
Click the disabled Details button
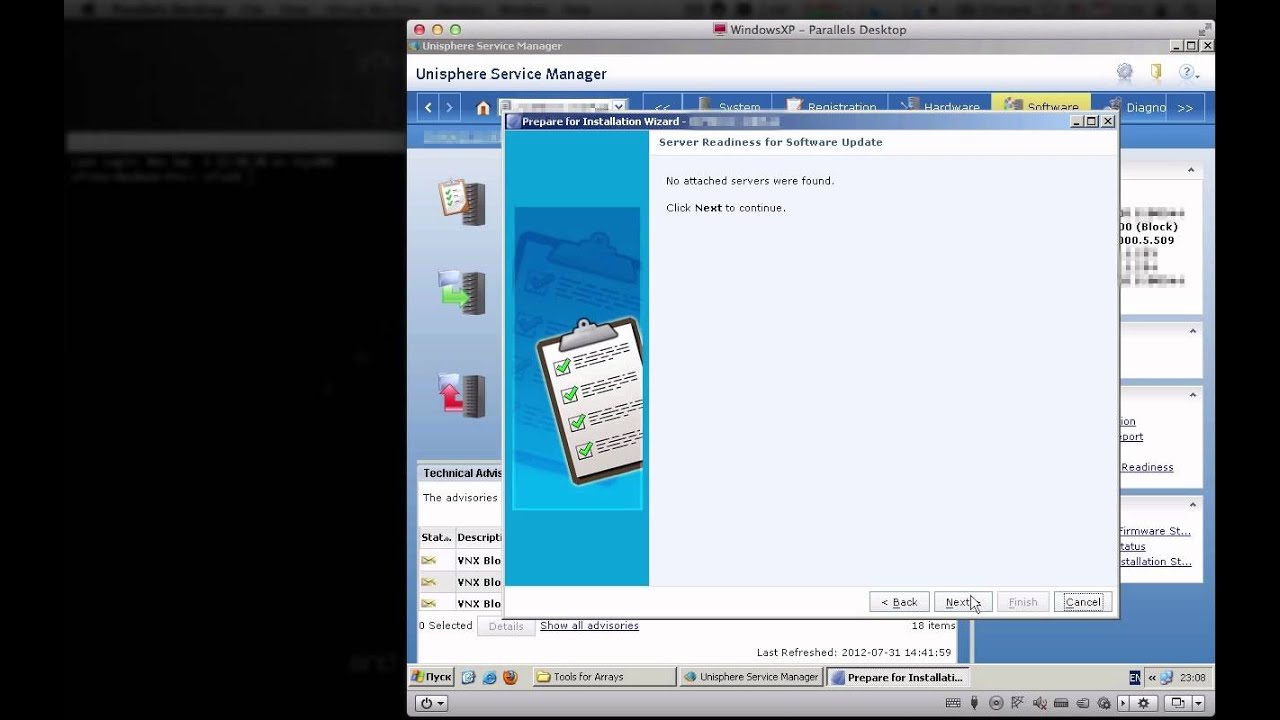(x=506, y=626)
